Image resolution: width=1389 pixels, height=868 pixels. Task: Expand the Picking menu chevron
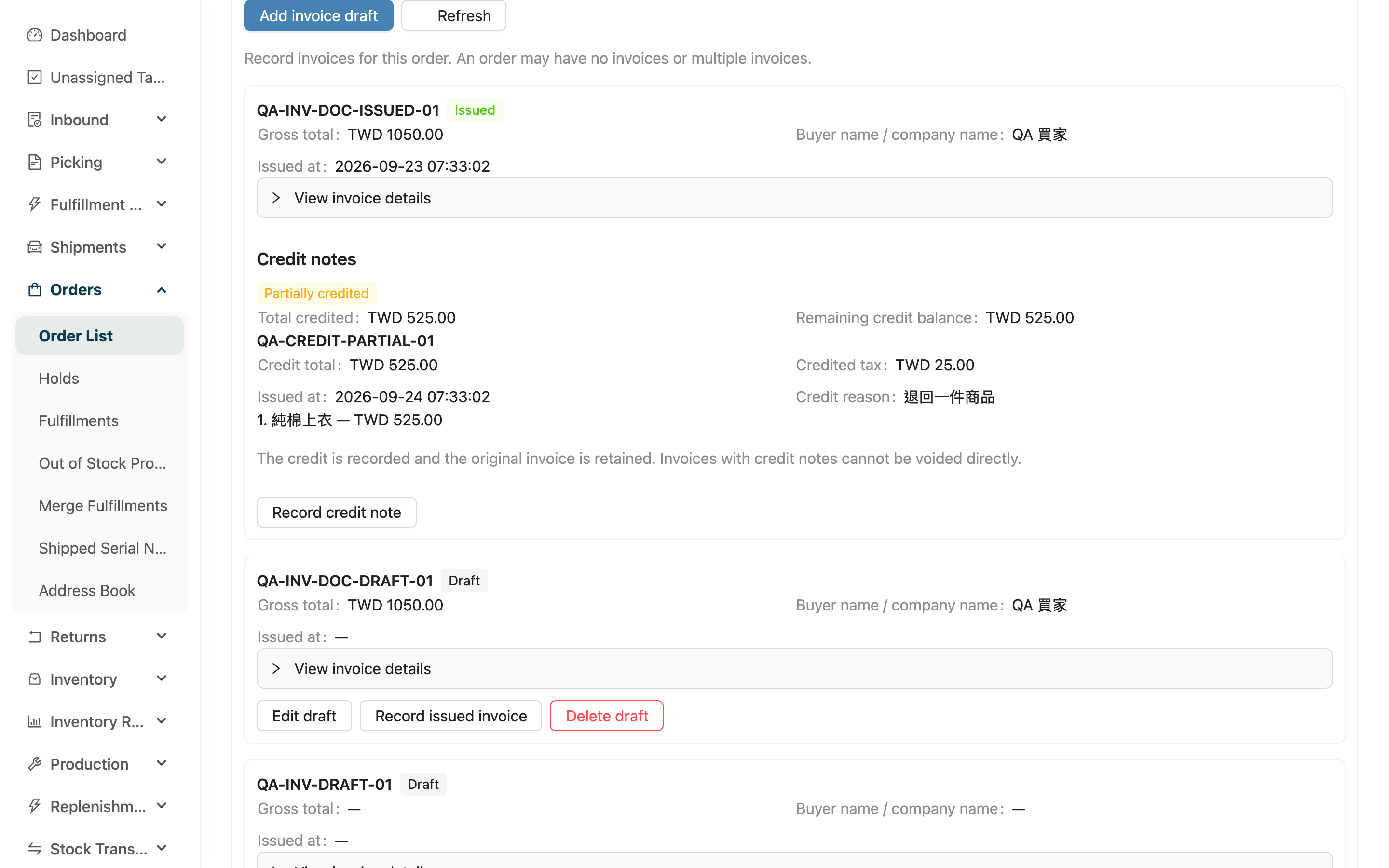(x=161, y=162)
